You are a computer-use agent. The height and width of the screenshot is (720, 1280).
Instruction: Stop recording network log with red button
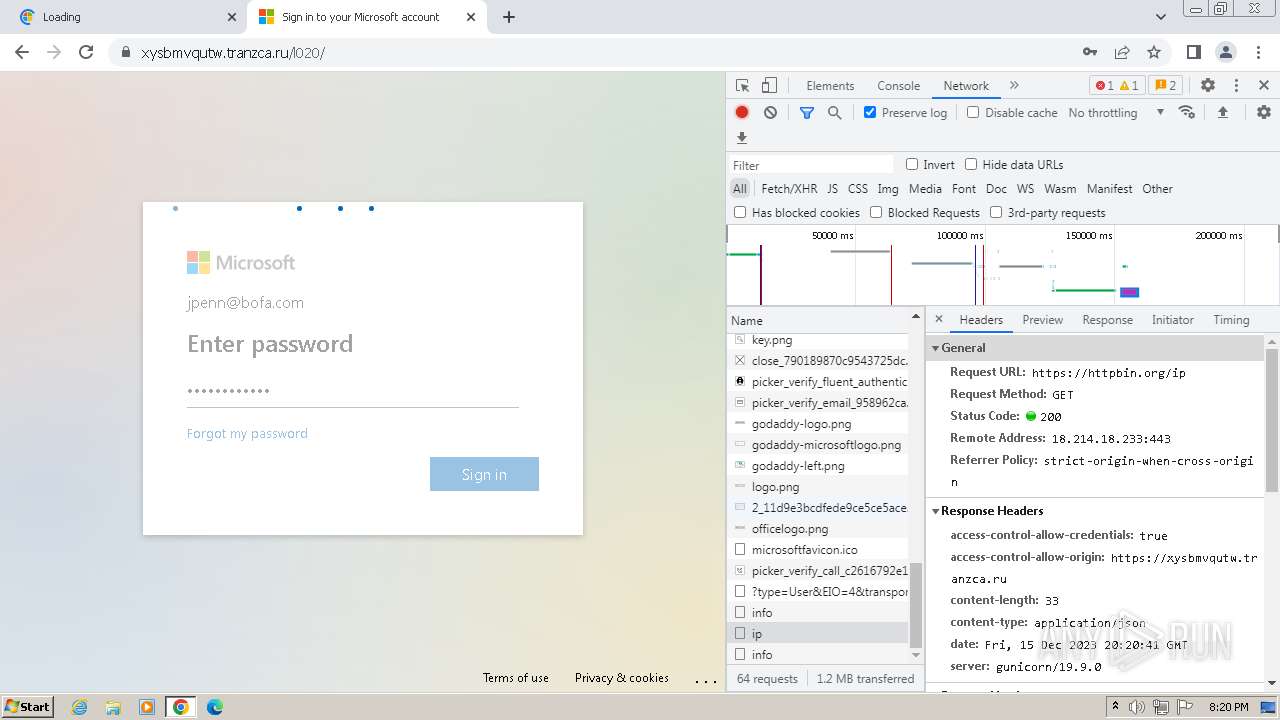pos(742,113)
